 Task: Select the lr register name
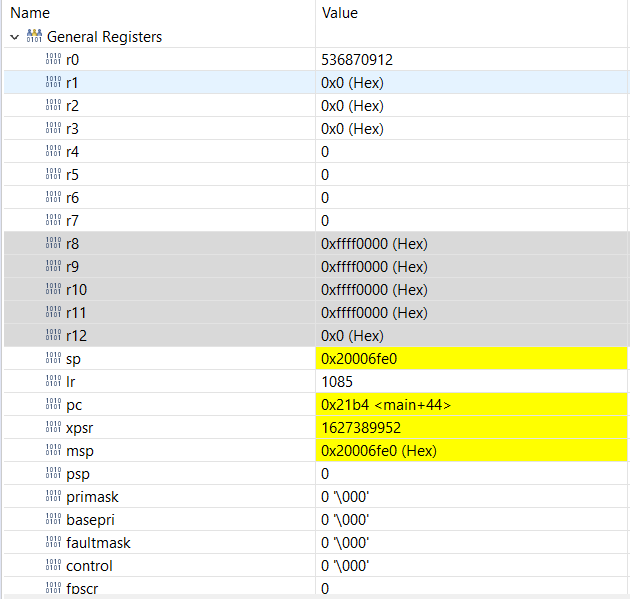pos(71,382)
